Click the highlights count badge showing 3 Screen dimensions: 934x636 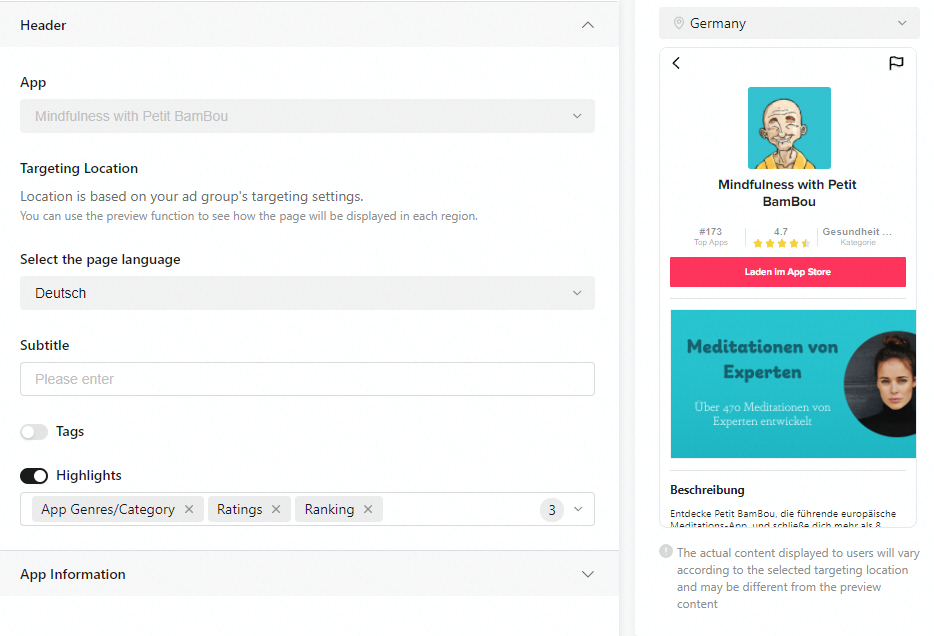(552, 510)
